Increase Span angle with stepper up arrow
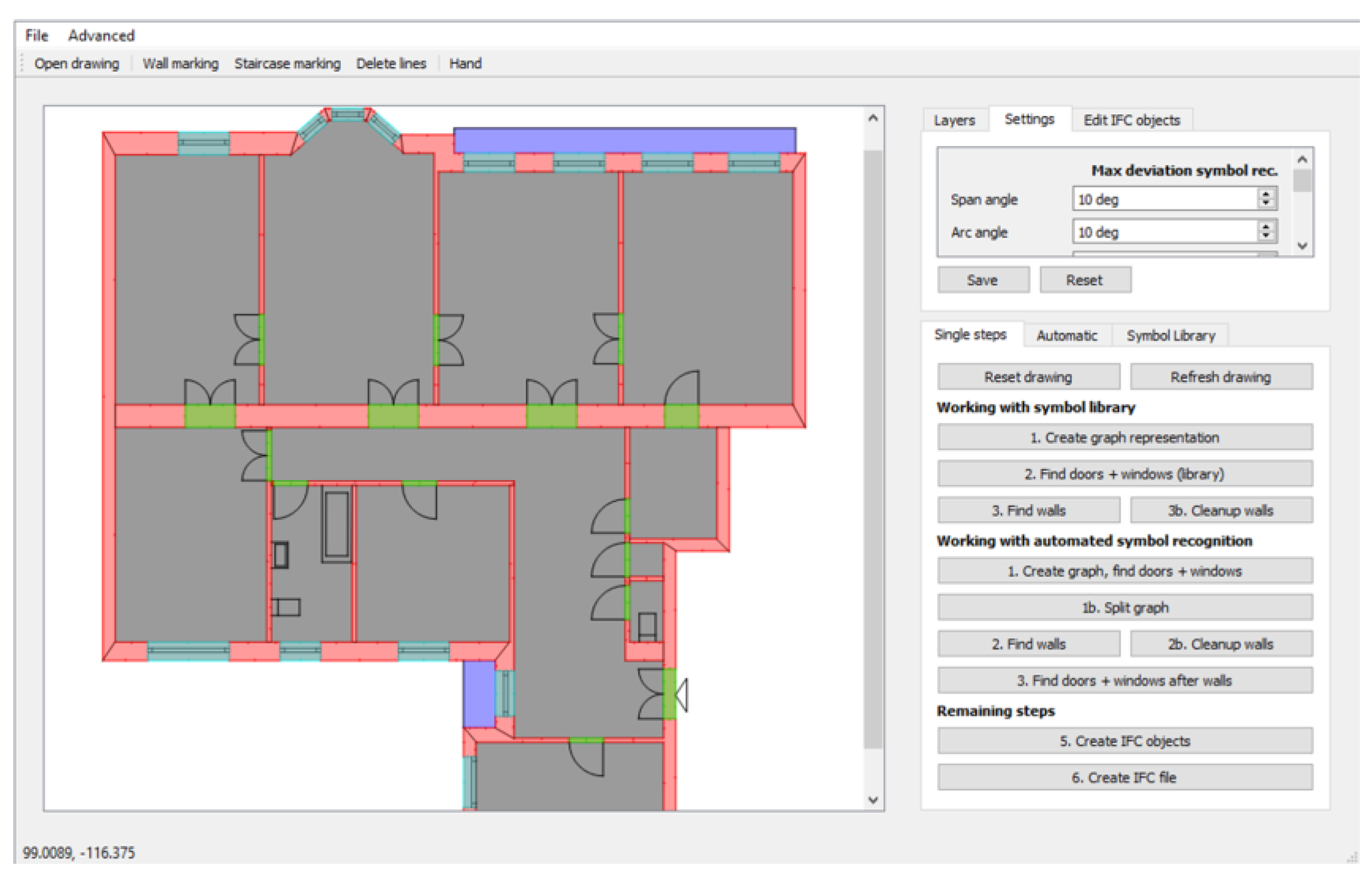This screenshot has width=1372, height=887. pos(1265,194)
